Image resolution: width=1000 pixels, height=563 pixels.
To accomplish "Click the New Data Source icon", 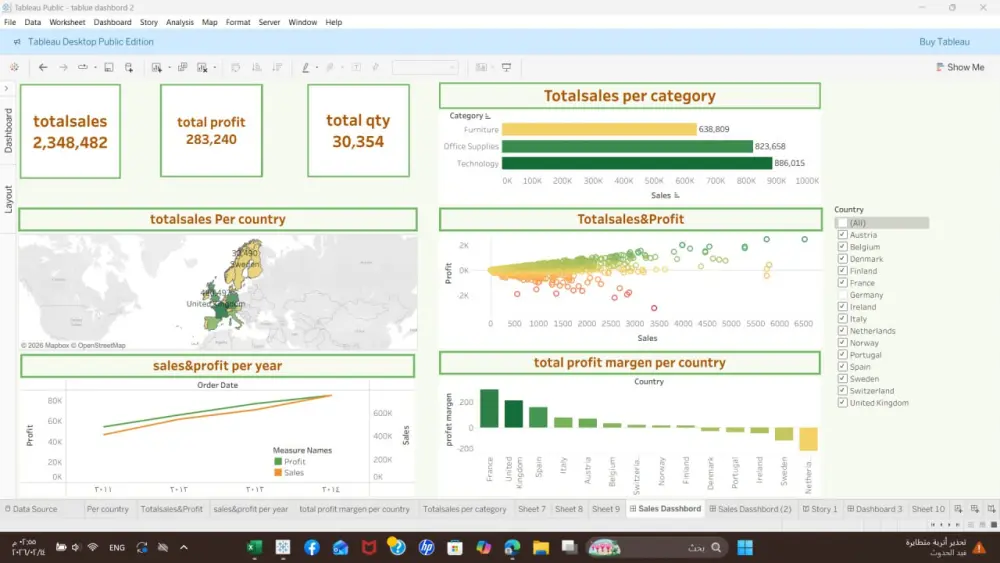I will [129, 67].
